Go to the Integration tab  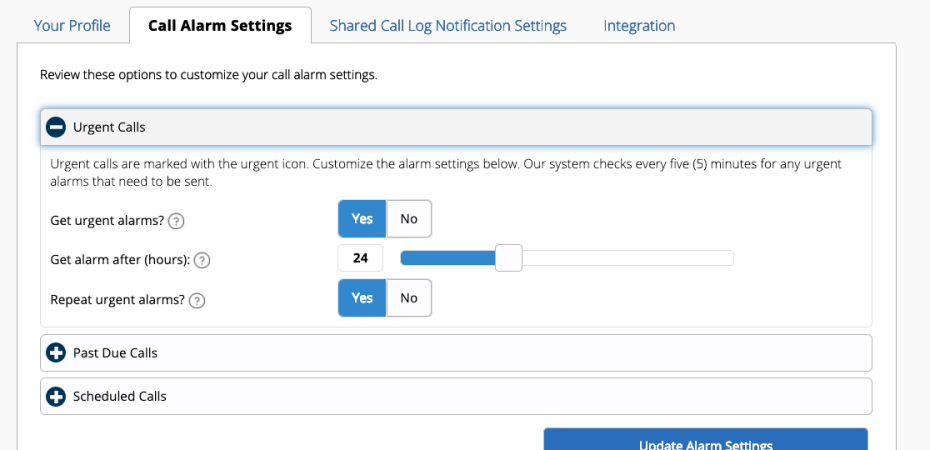point(639,26)
